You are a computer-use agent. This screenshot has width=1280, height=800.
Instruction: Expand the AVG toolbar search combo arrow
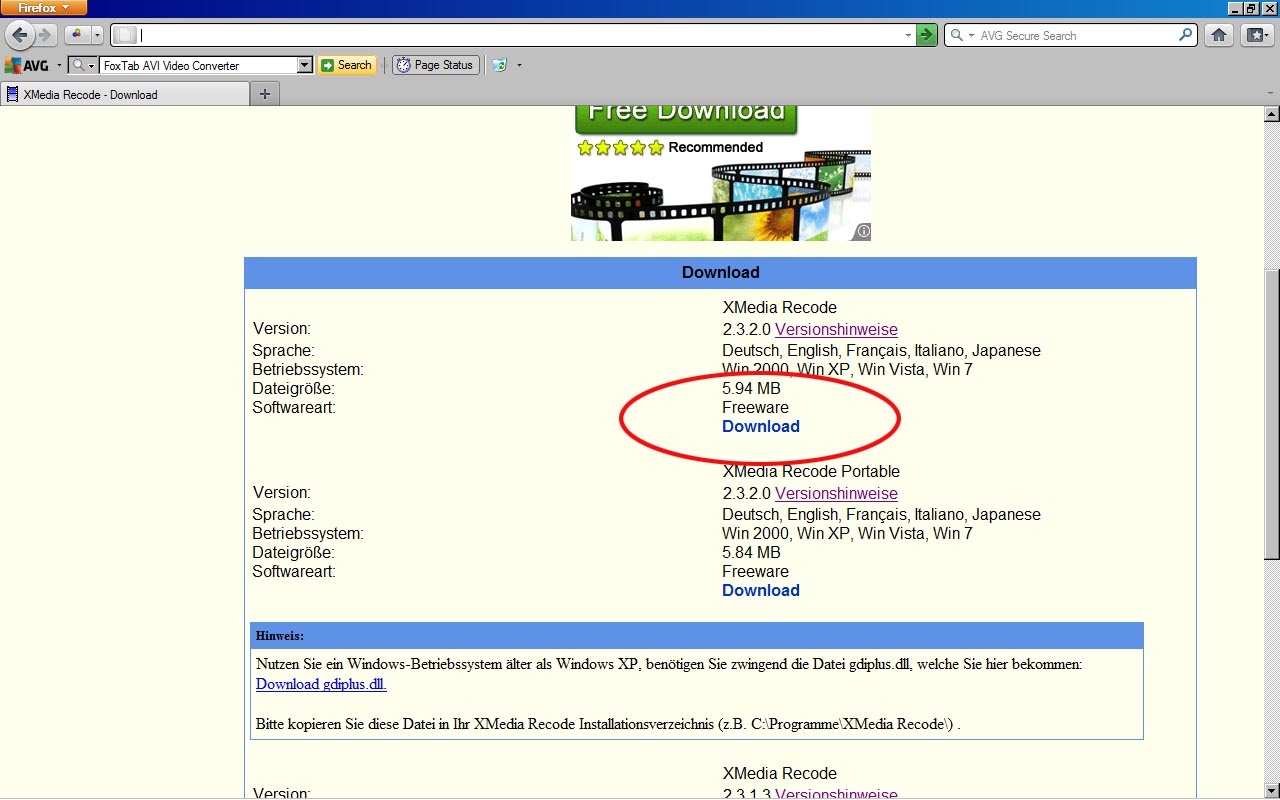point(305,65)
